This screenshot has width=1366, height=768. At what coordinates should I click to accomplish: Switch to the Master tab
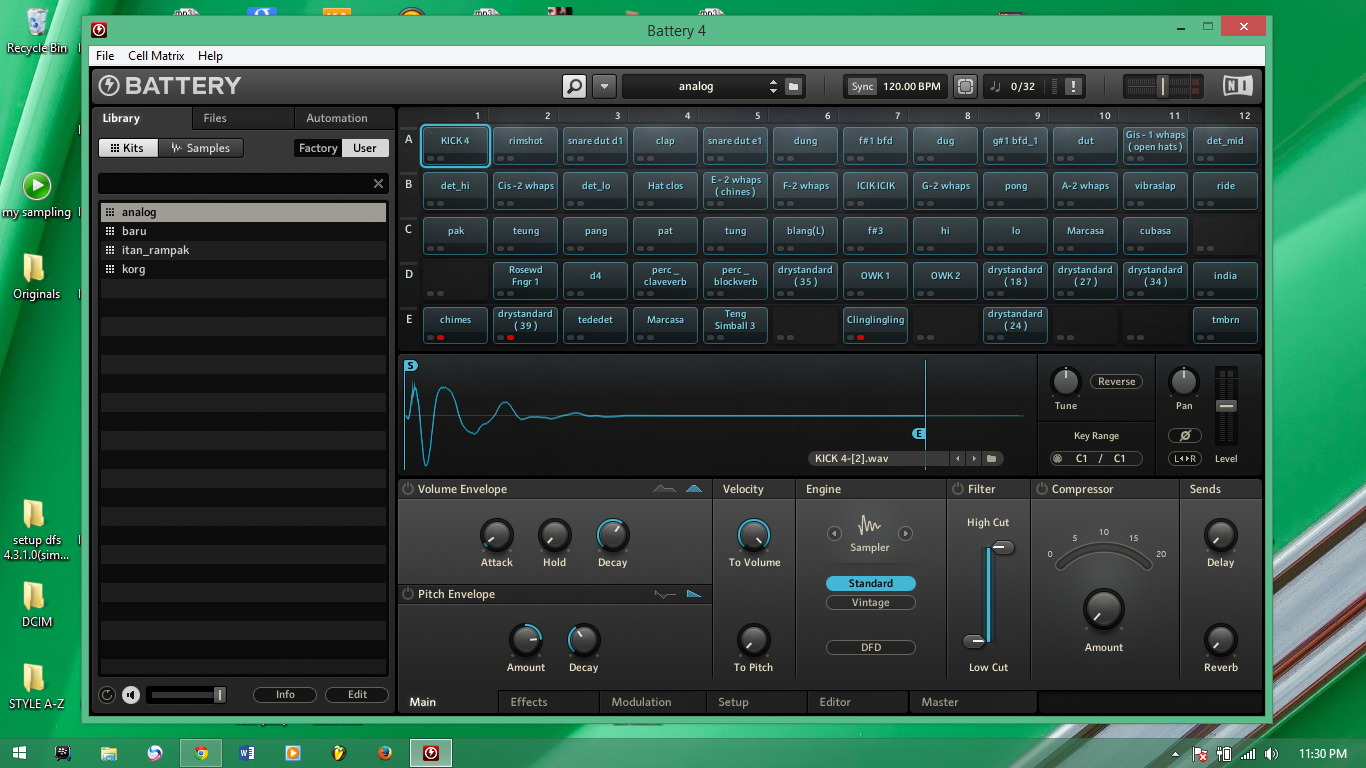click(974, 702)
